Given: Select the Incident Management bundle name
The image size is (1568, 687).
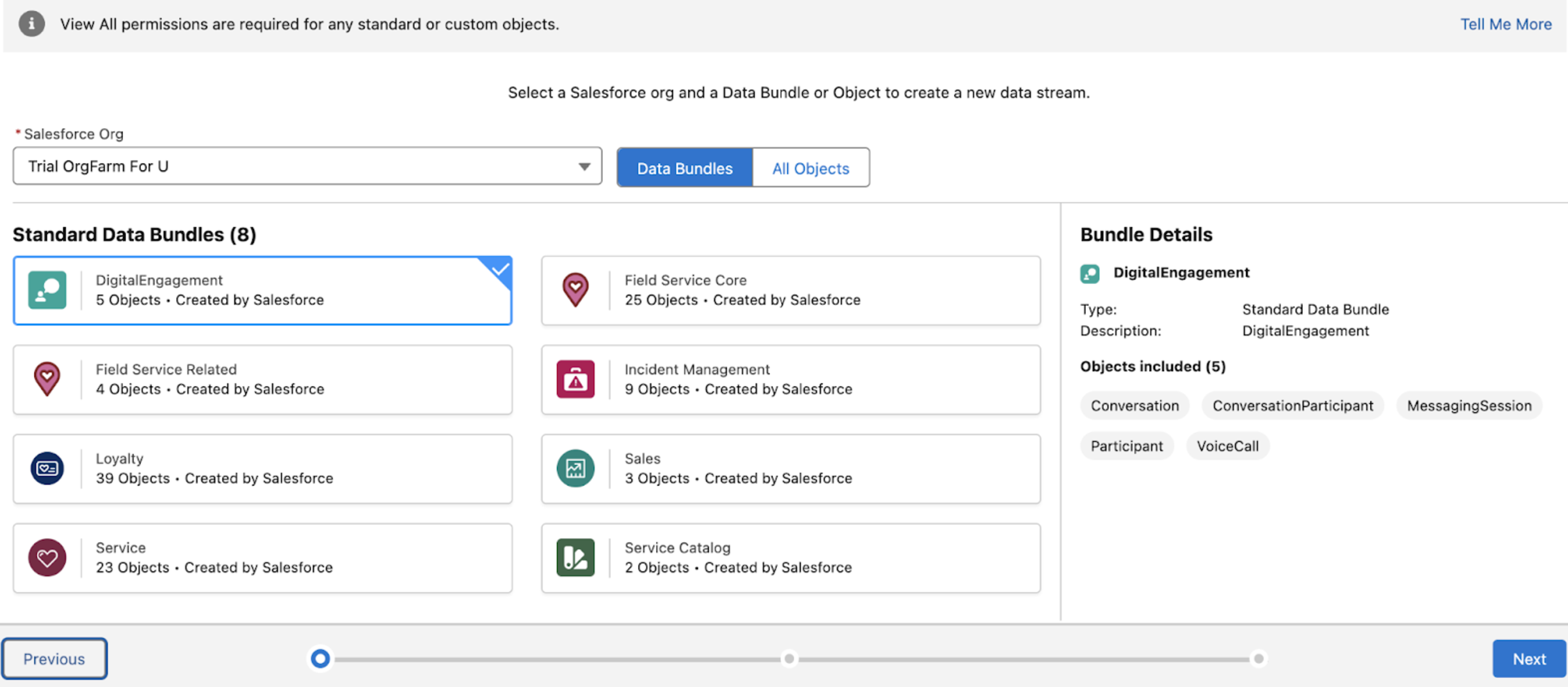Looking at the screenshot, I should coord(697,370).
